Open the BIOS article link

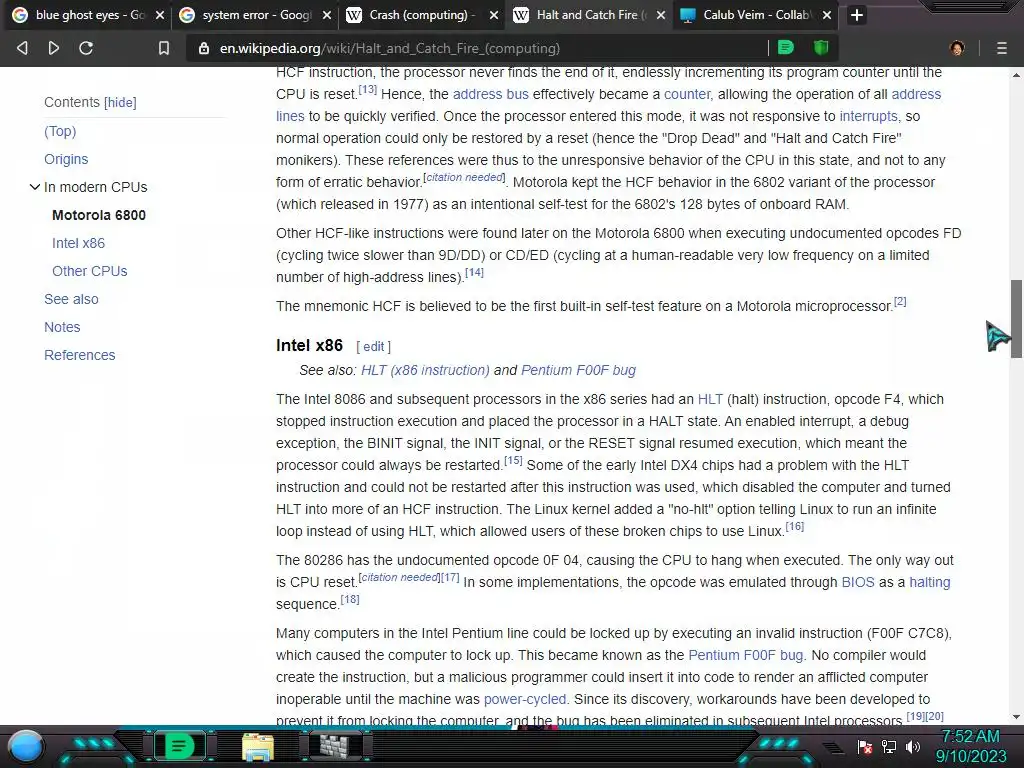(x=857, y=582)
